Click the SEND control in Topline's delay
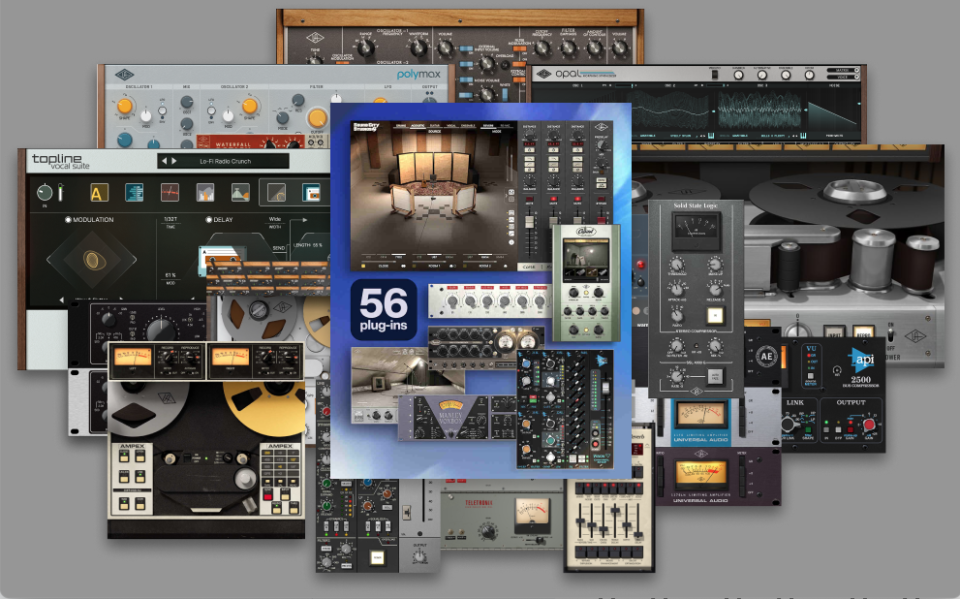 278,248
